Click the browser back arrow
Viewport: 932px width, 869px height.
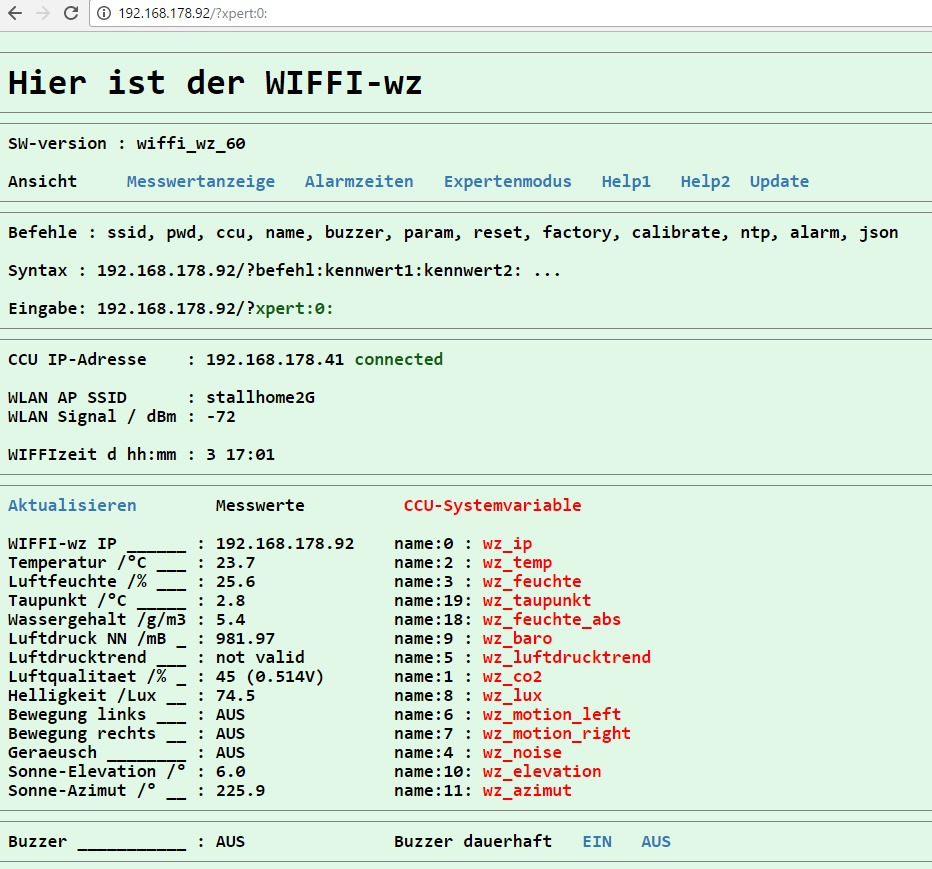pyautogui.click(x=15, y=13)
